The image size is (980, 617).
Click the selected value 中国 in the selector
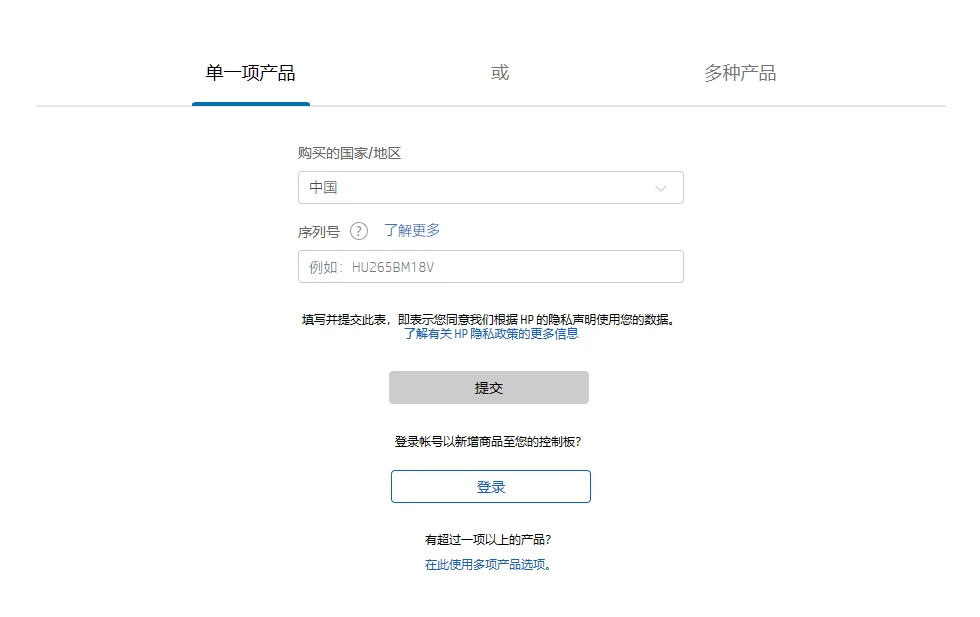tap(323, 188)
